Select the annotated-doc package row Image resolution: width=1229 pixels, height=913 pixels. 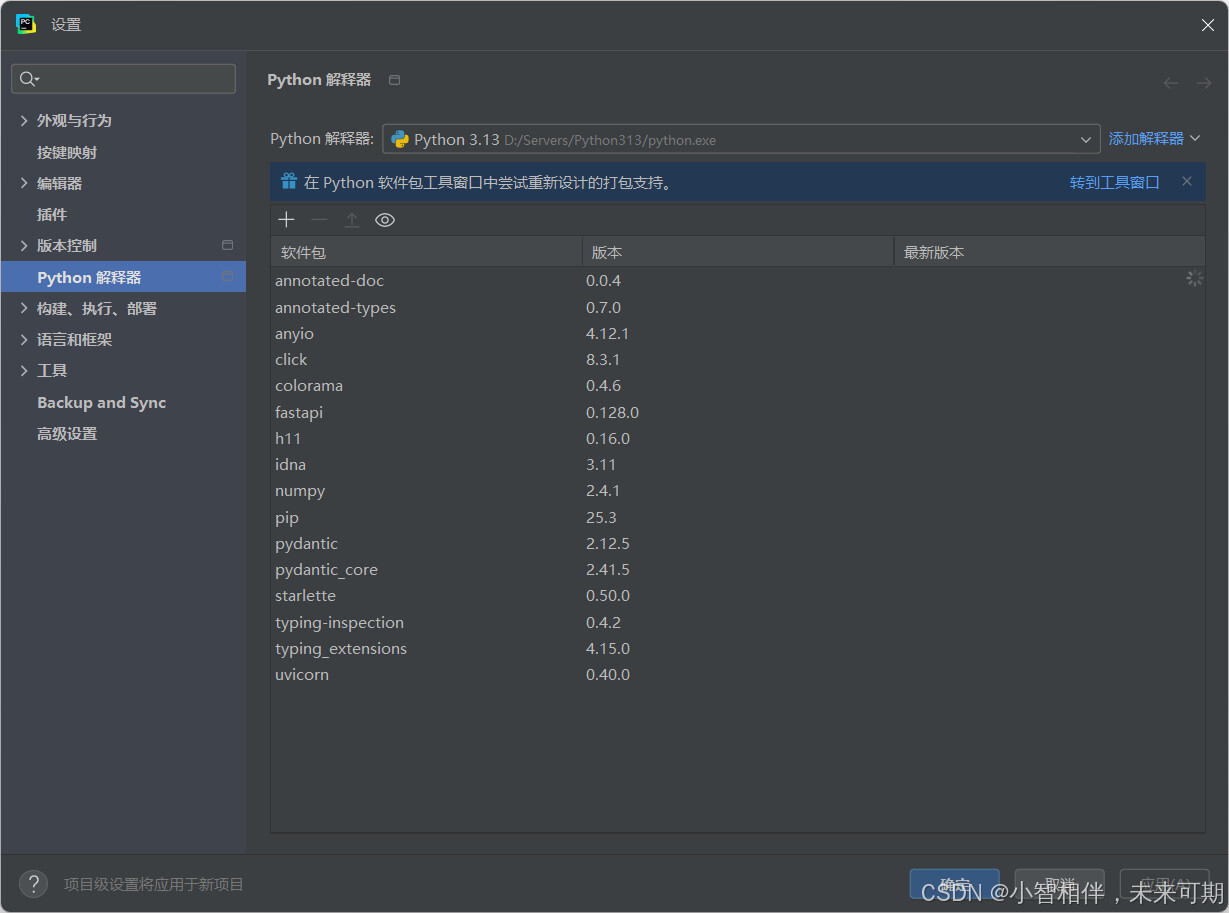[x=737, y=280]
